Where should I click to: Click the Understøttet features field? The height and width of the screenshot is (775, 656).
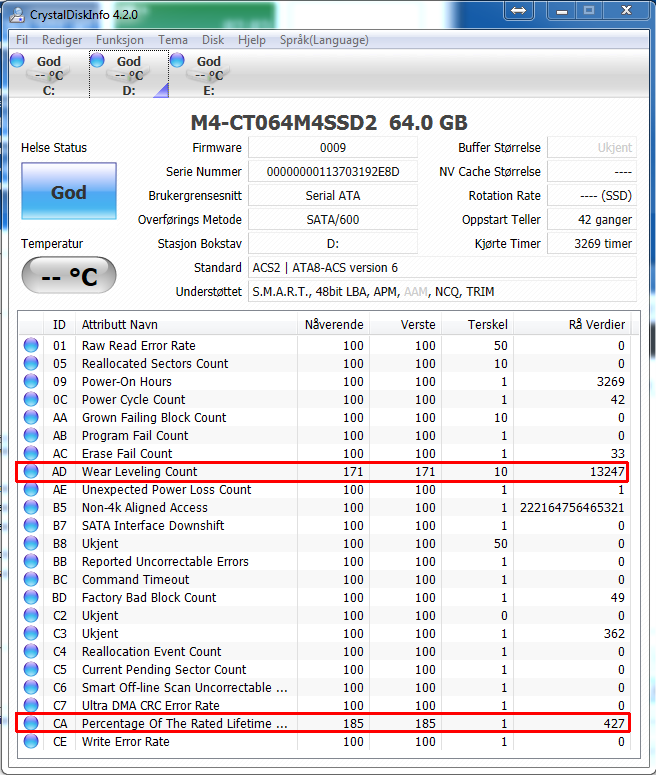[x=442, y=292]
